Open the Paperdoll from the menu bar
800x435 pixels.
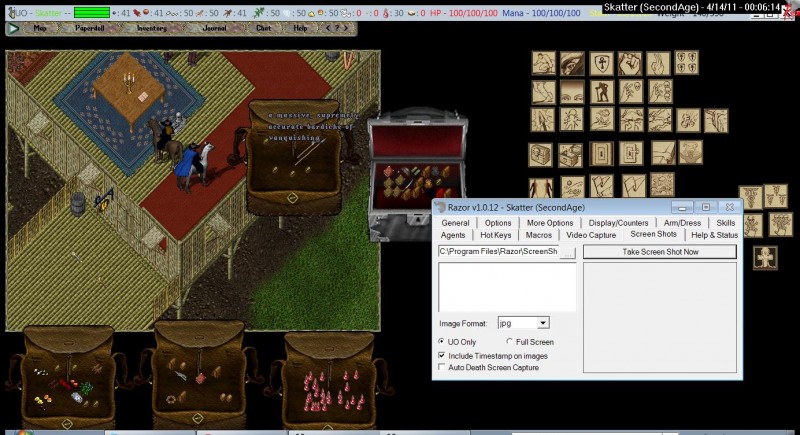click(x=91, y=28)
